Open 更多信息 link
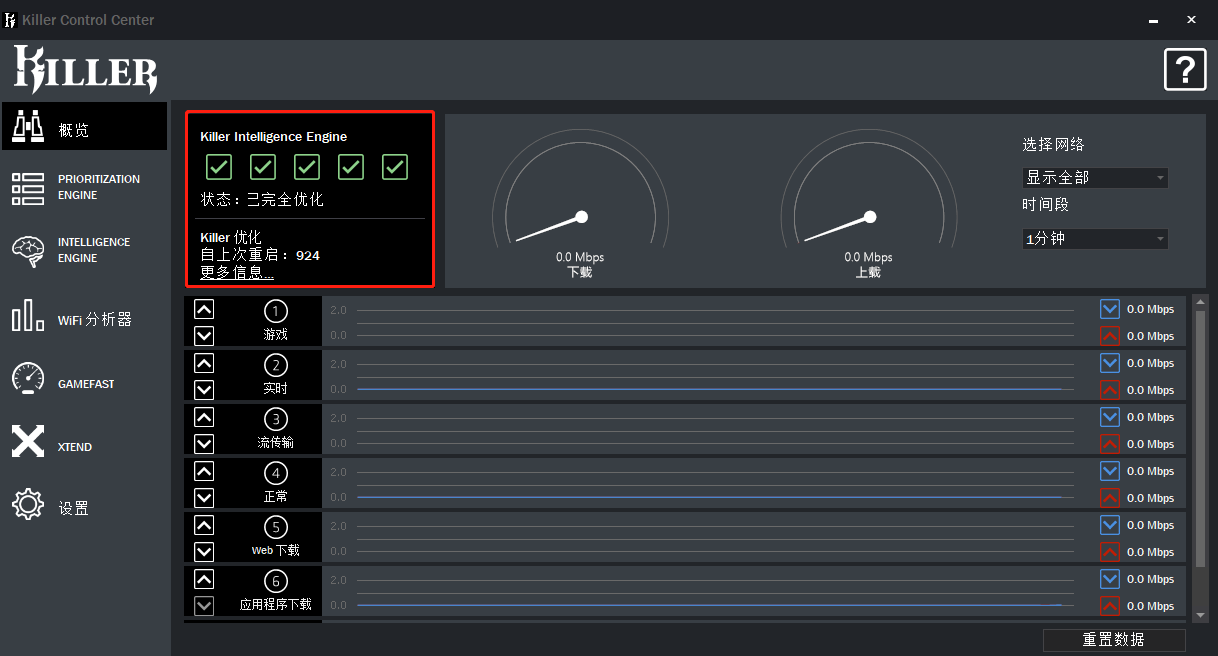Viewport: 1218px width, 656px height. [x=237, y=272]
